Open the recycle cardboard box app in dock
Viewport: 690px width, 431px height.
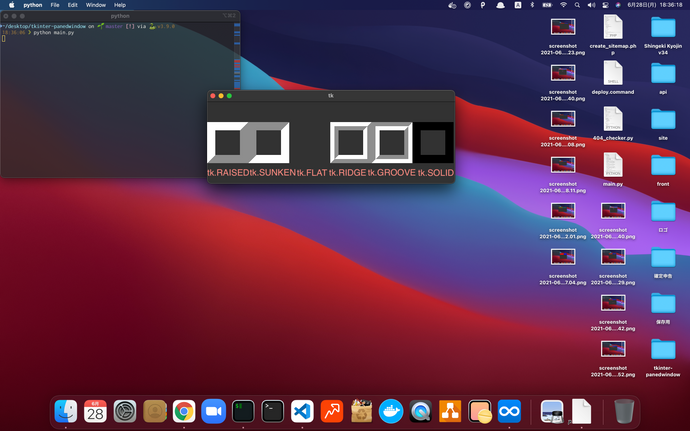(361, 411)
